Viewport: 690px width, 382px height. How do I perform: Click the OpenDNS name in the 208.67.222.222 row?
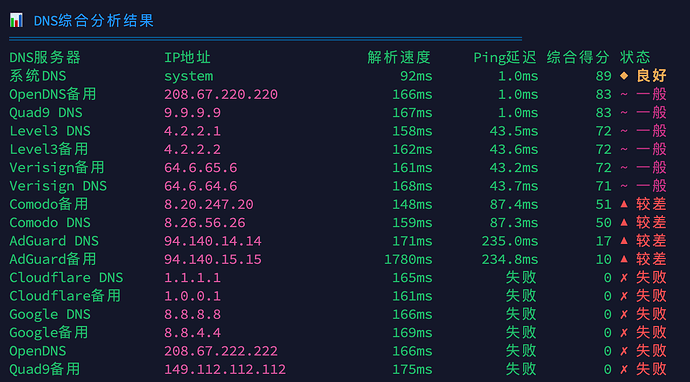coord(38,351)
